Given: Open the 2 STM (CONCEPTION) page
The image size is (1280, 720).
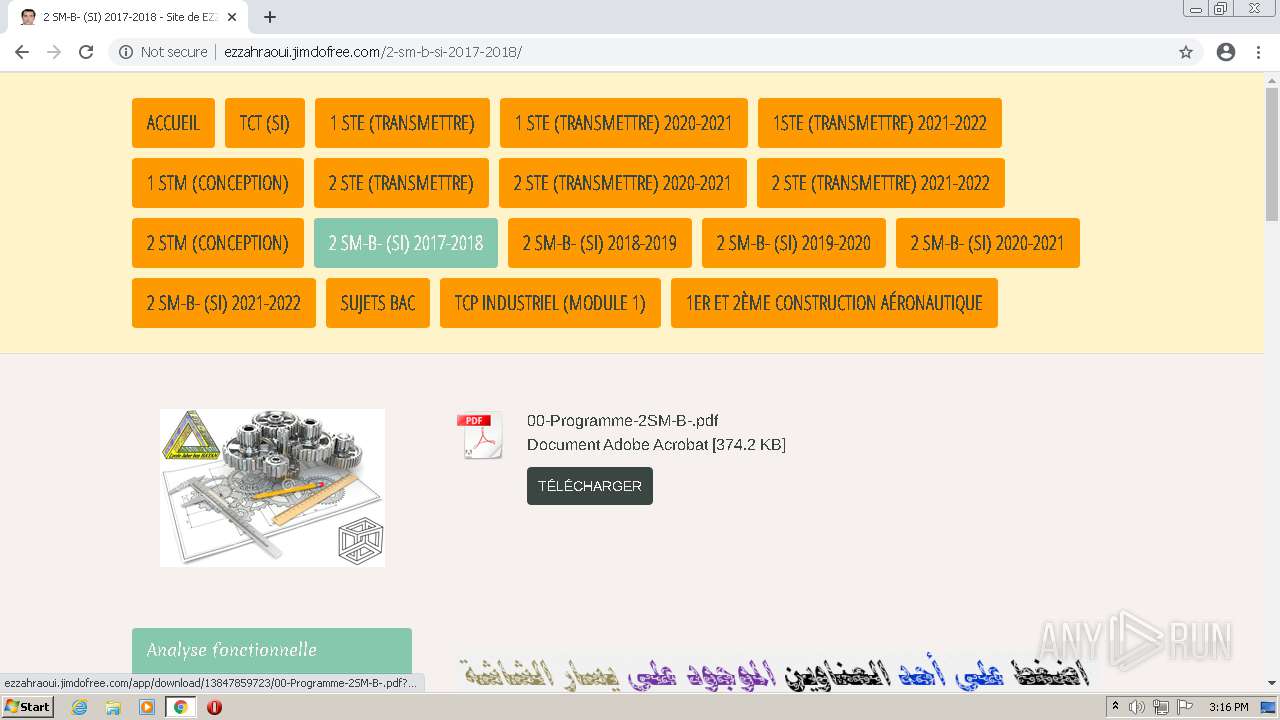Looking at the screenshot, I should point(218,243).
